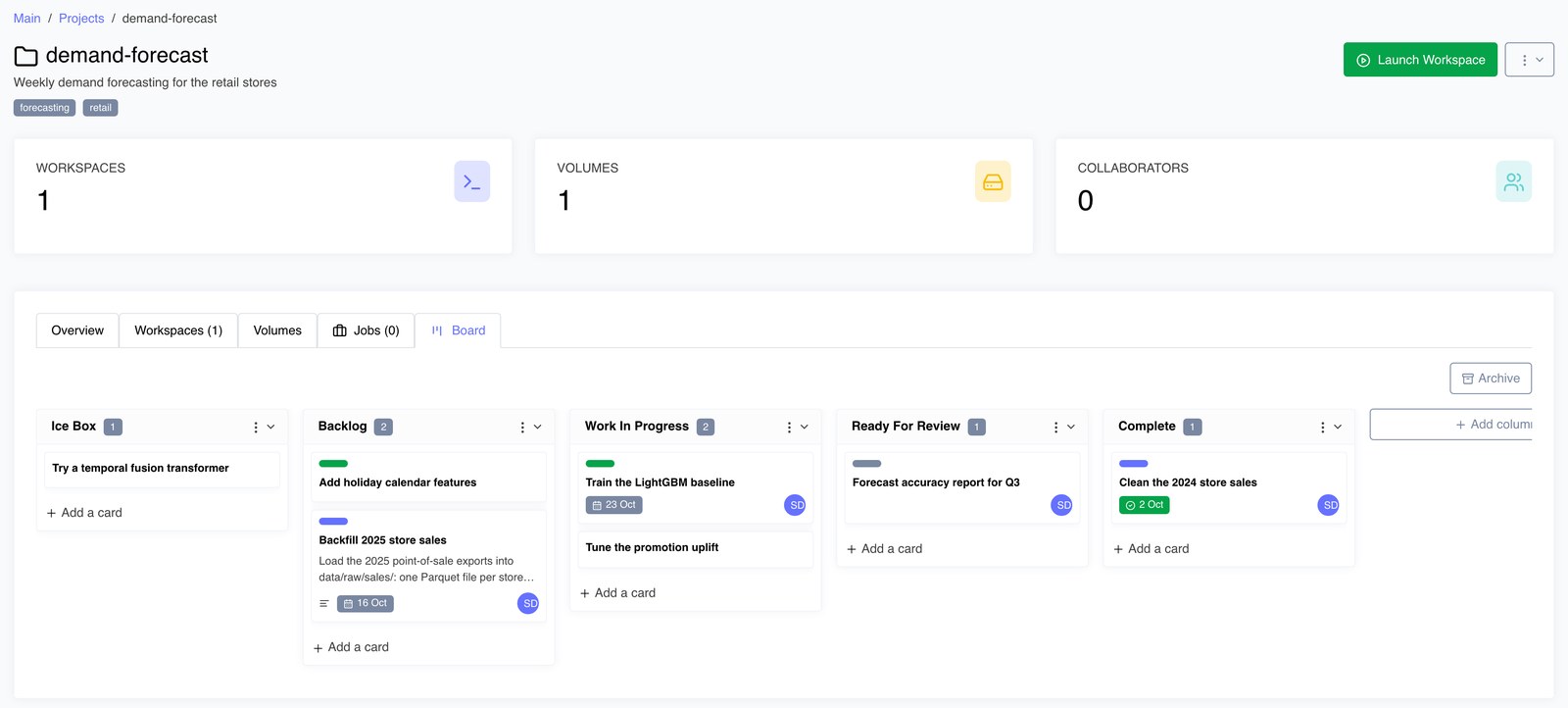Click SD avatar on Clean the 2024 store sales
This screenshot has height=708, width=1568.
pos(1329,505)
